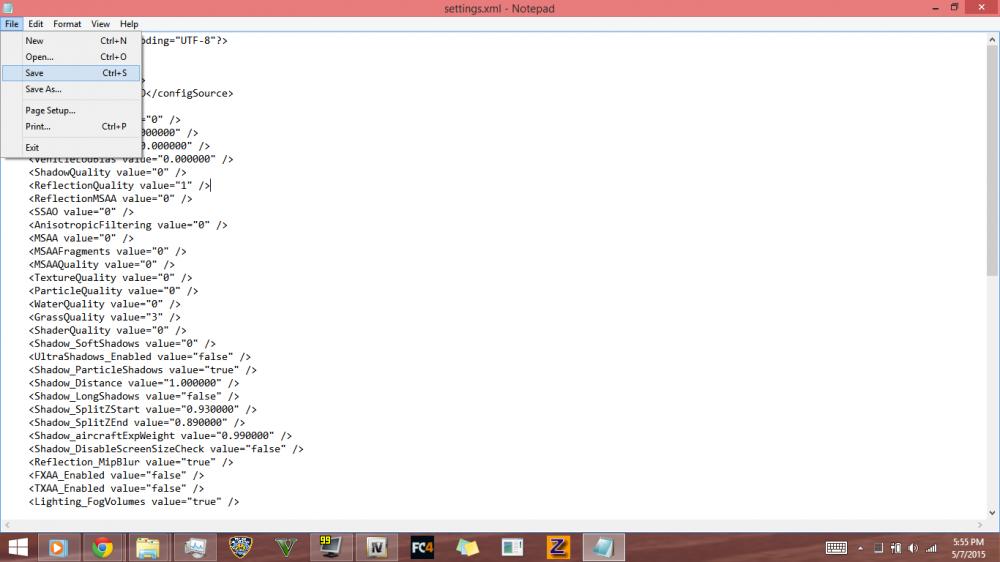Open the clock showing 5:55 PM
This screenshot has height=562, width=1000.
[968, 548]
